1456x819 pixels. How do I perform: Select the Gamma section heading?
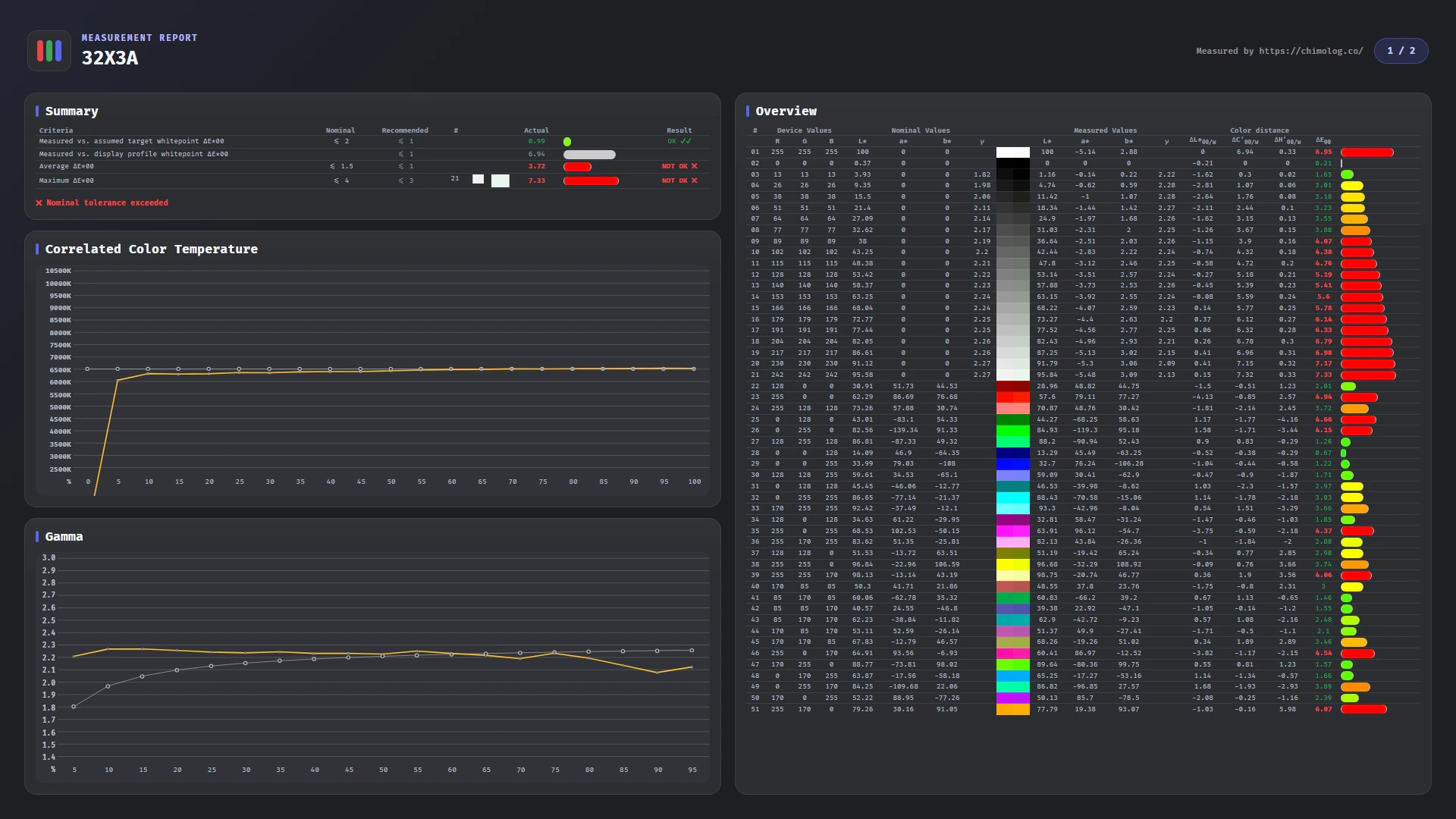pos(64,537)
